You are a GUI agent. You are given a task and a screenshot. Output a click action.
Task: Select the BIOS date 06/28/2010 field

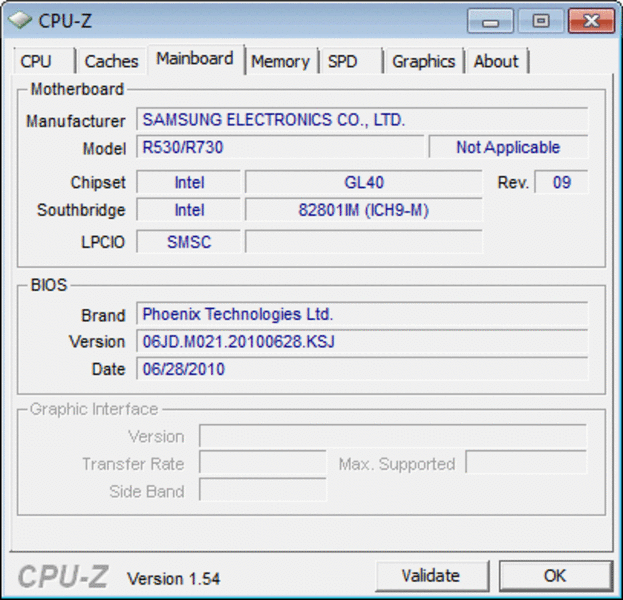pyautogui.click(x=362, y=369)
